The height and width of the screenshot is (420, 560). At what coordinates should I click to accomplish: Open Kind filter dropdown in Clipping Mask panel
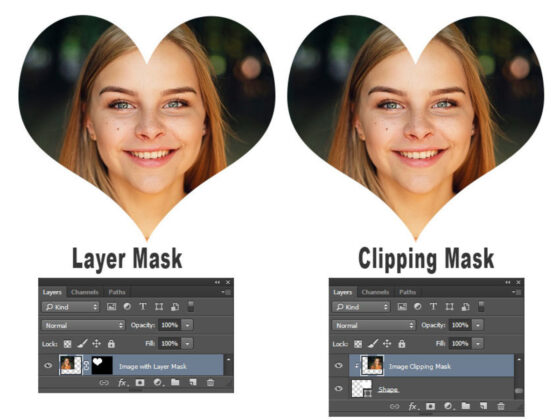tap(361, 307)
